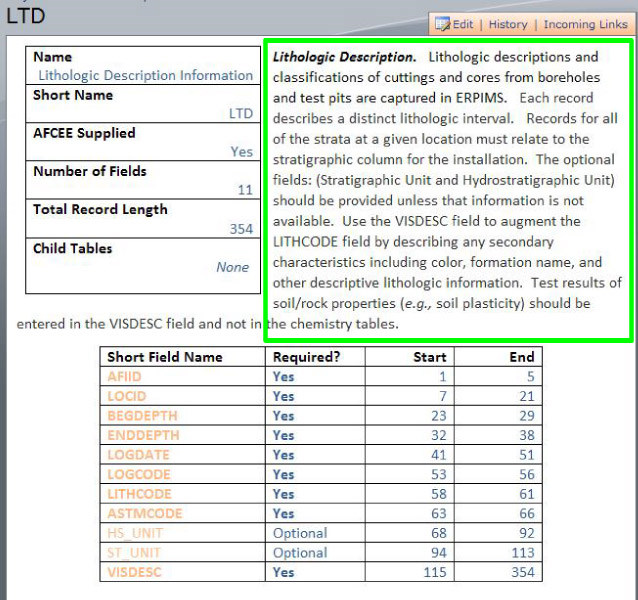Click the Lithologic Description Information name link
The image size is (638, 600).
(x=145, y=75)
